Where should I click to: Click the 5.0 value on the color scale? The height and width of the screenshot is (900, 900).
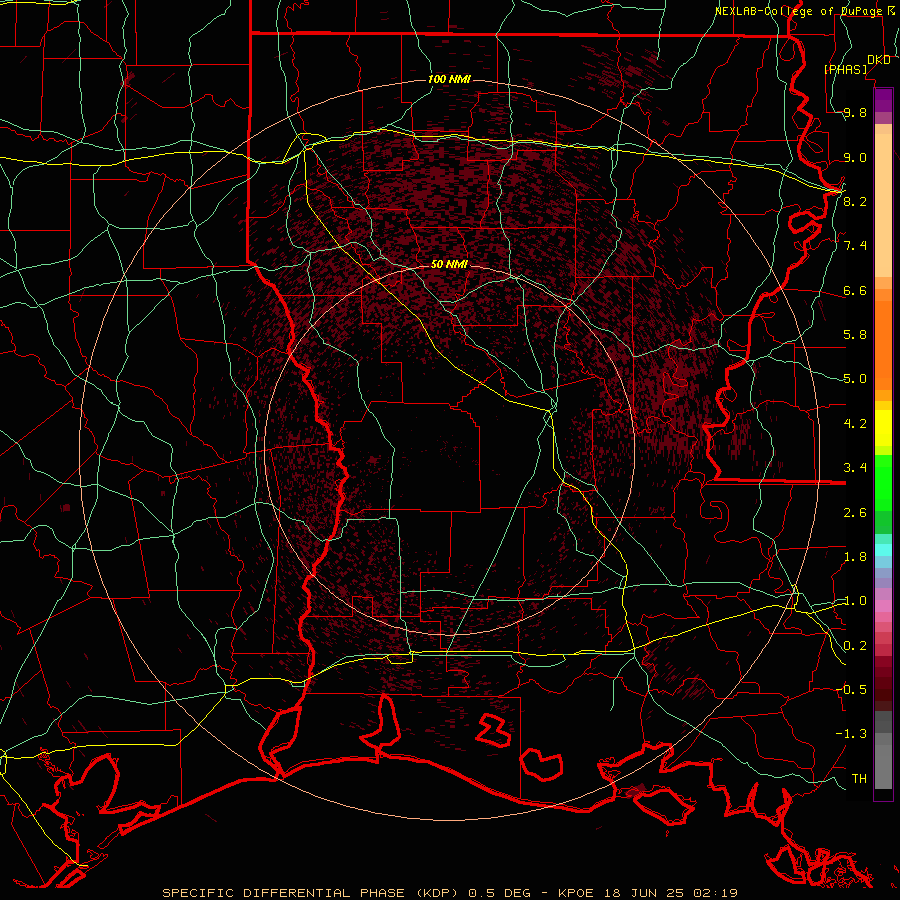pyautogui.click(x=855, y=379)
